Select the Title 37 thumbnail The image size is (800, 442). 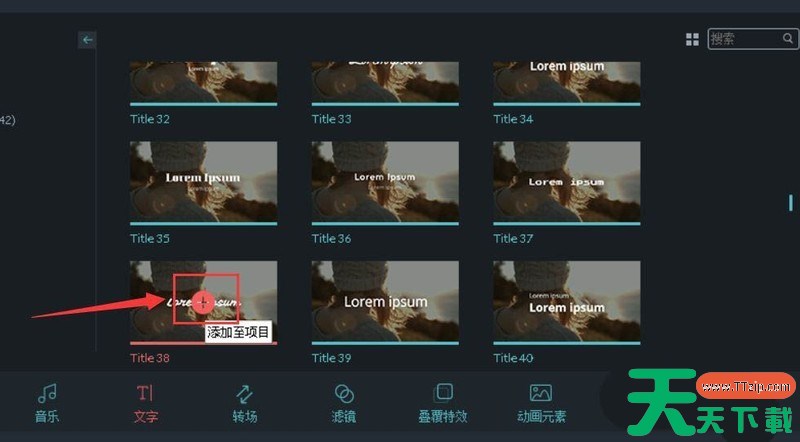click(566, 181)
